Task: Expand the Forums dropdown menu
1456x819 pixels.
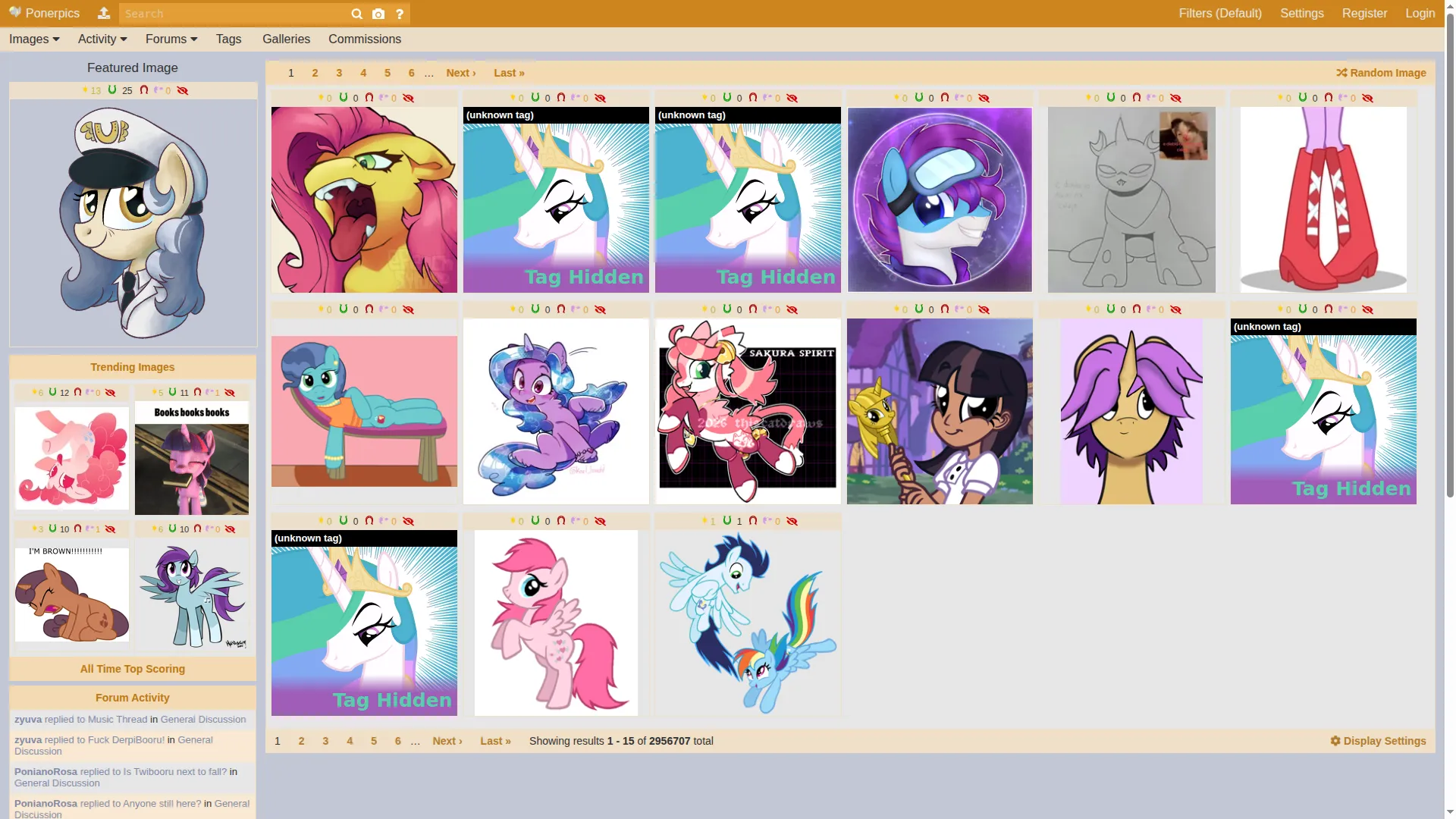Action: click(171, 39)
